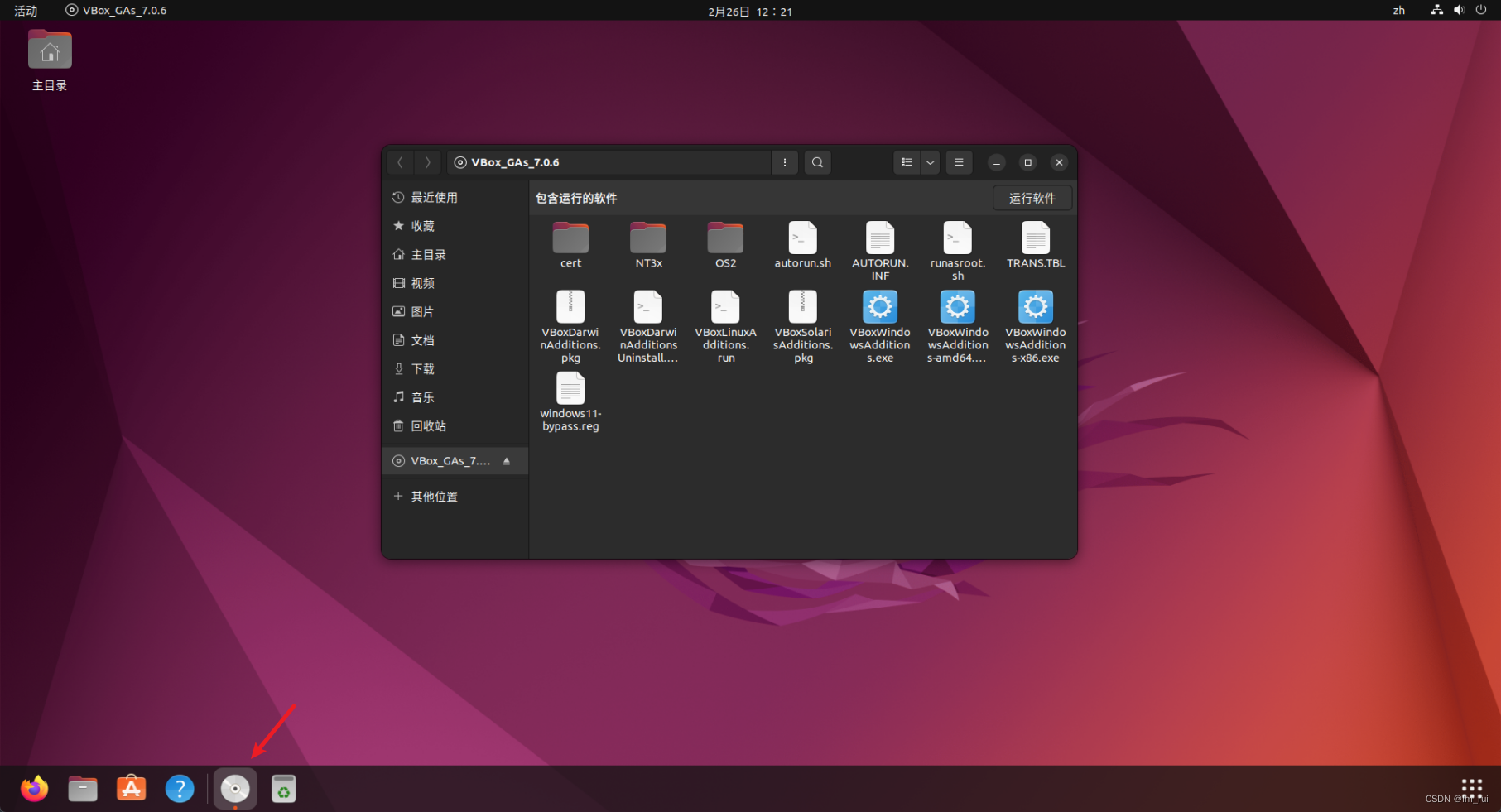Switch to list view layout
This screenshot has width=1501, height=812.
907,162
